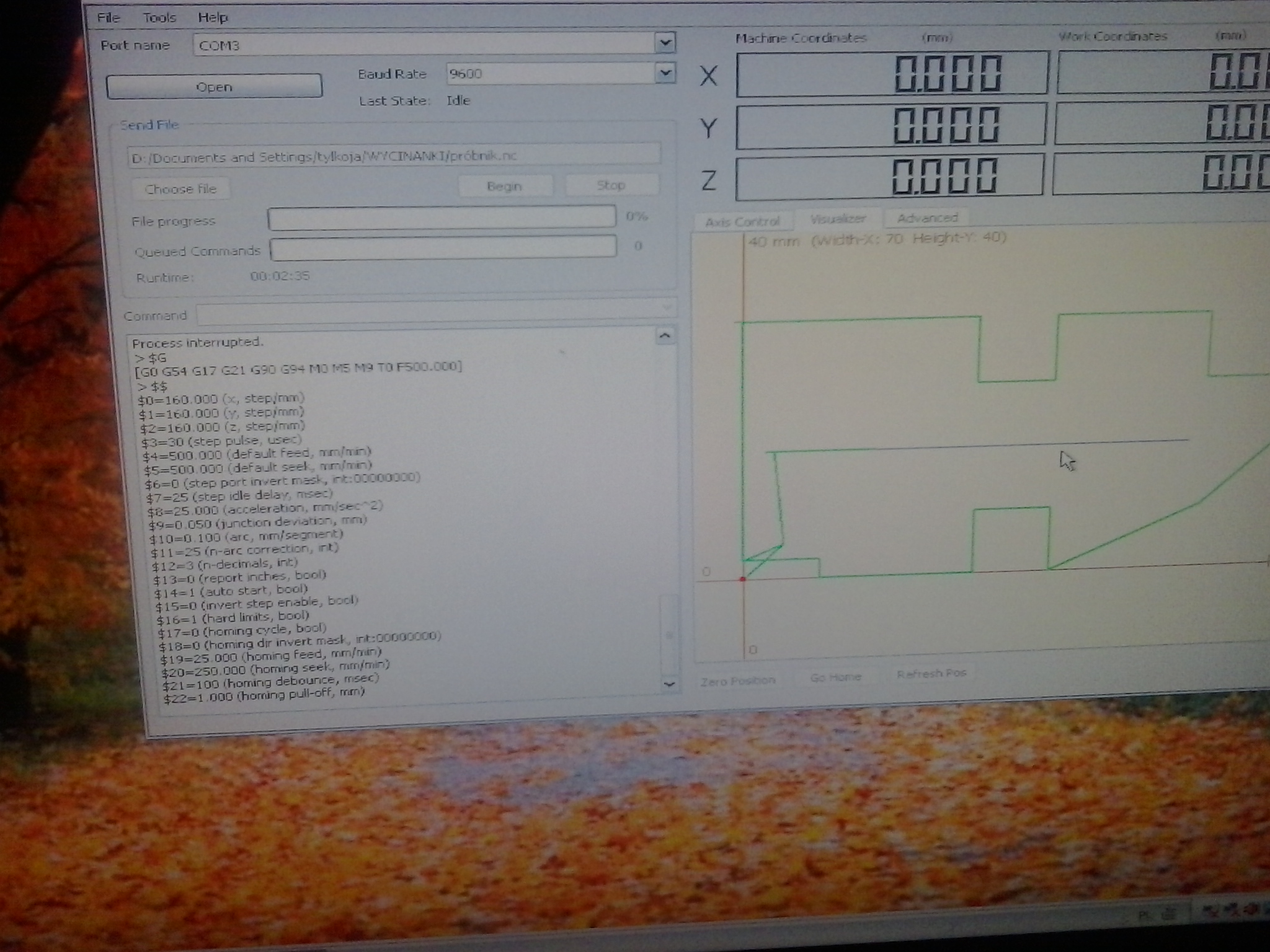This screenshot has height=952, width=1270.
Task: Click the console scroll-down arrow
Action: coord(668,684)
